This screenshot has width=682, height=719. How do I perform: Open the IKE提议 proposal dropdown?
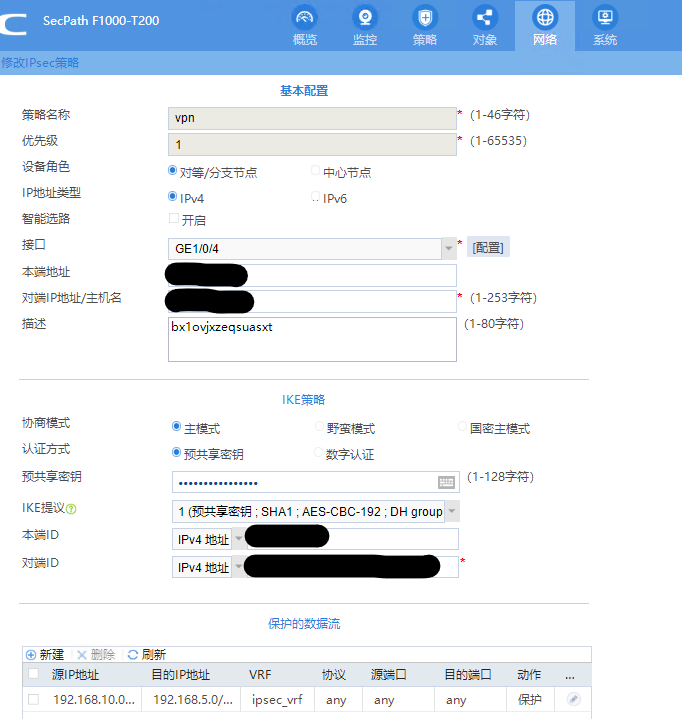click(x=452, y=511)
